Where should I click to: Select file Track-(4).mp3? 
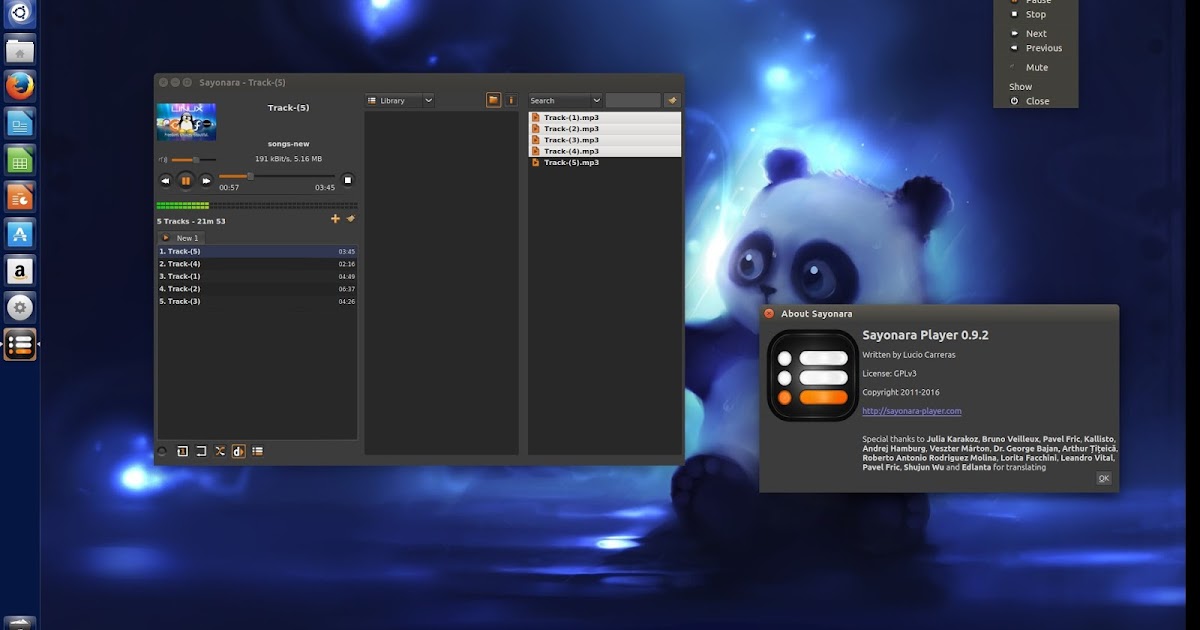click(605, 151)
